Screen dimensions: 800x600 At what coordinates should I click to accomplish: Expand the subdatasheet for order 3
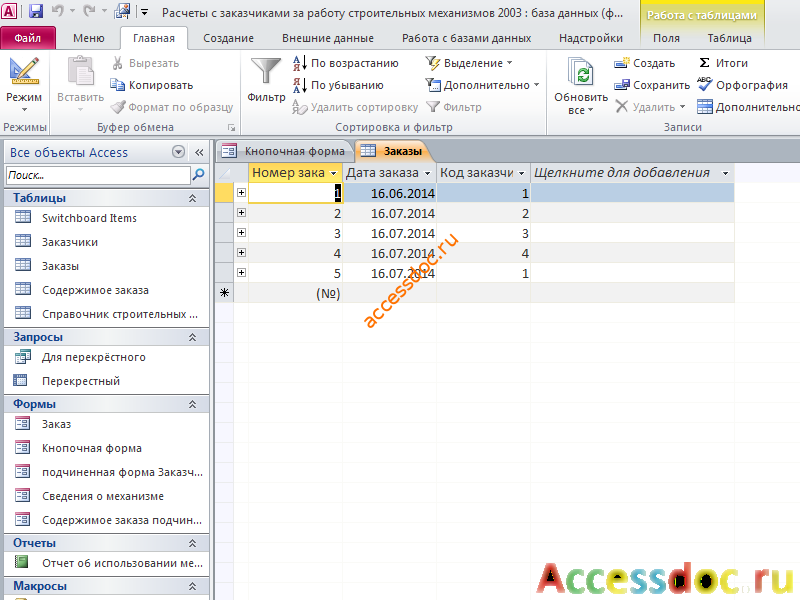241,233
